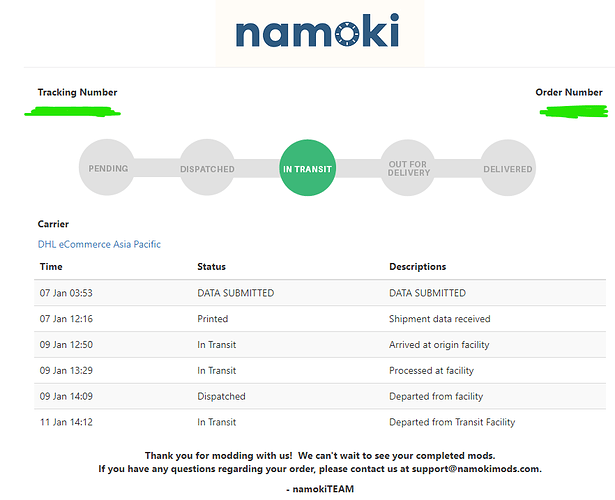Click the Tracking Number label
Screen dimensions: 615x500
77,93
